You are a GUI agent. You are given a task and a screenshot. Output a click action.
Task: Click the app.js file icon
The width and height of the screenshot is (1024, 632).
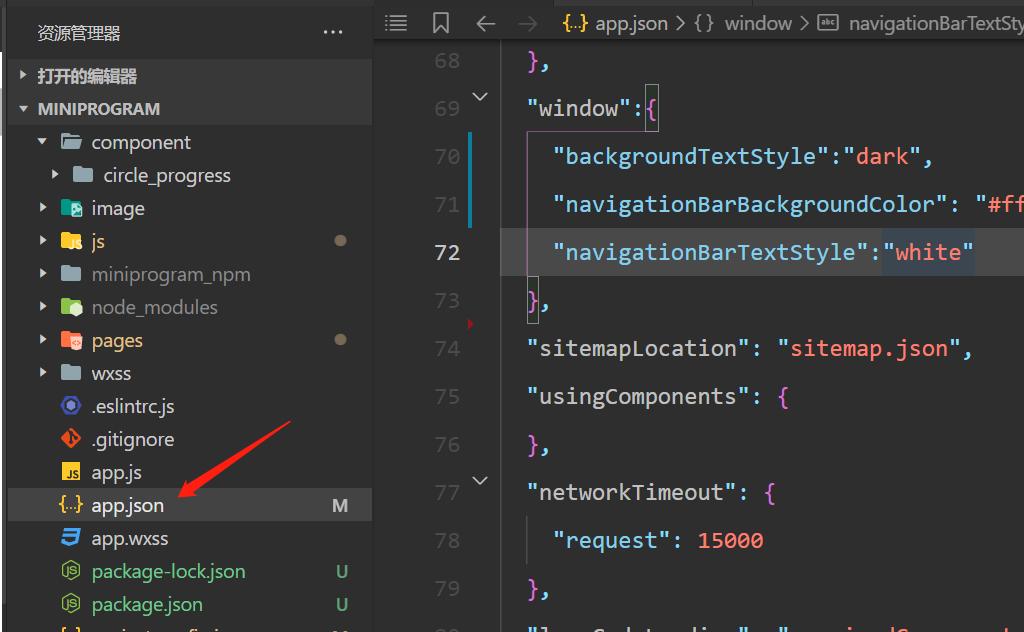pyautogui.click(x=71, y=472)
